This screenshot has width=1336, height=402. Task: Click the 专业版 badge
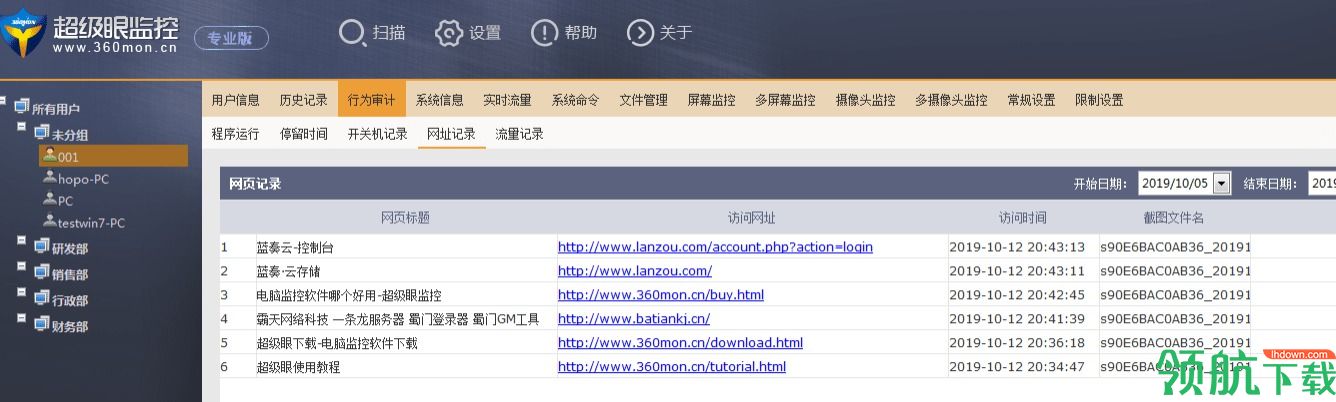pos(231,39)
